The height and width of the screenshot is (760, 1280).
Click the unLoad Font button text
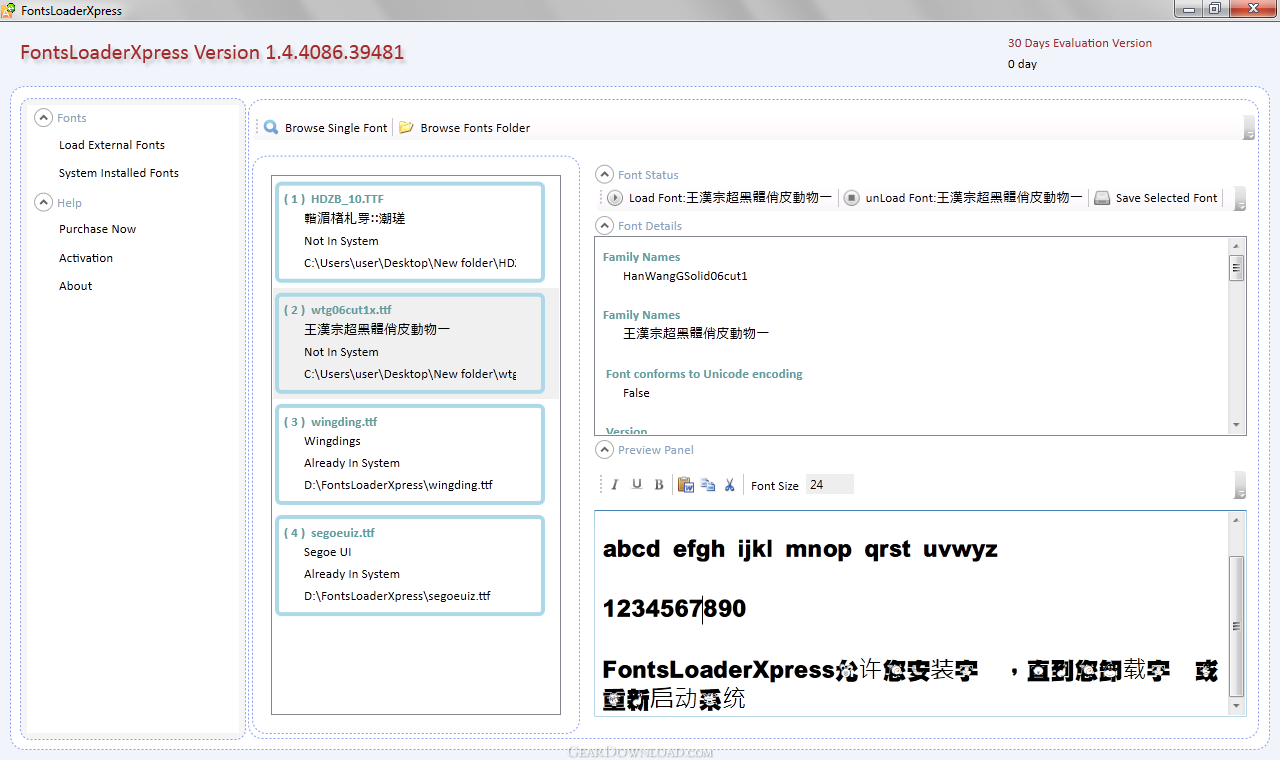[974, 198]
